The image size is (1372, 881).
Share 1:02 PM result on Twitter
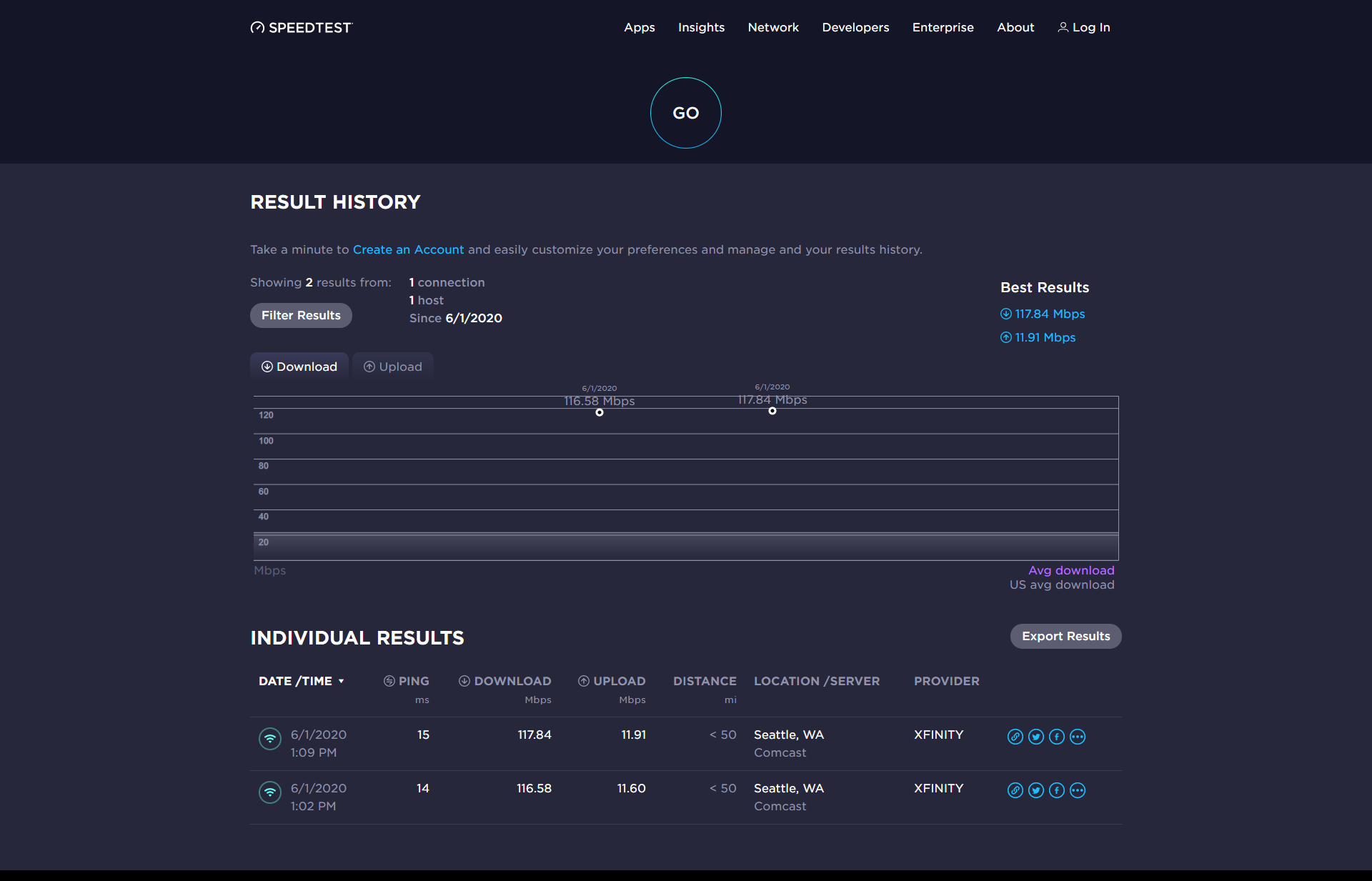coord(1036,790)
